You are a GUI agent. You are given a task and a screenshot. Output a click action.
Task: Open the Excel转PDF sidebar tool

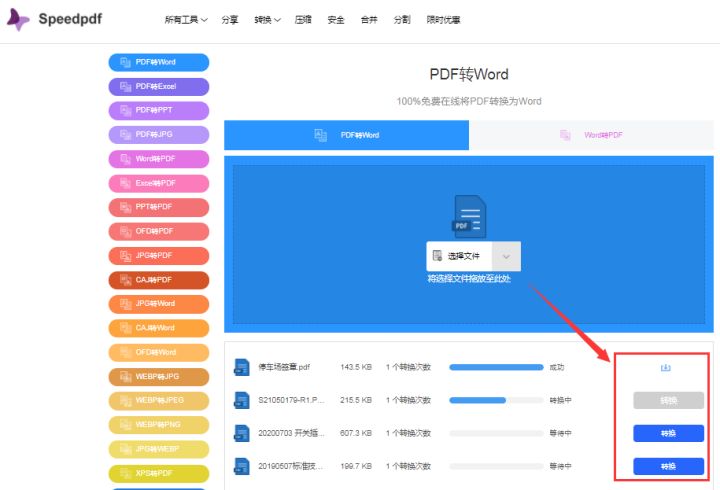[x=159, y=183]
